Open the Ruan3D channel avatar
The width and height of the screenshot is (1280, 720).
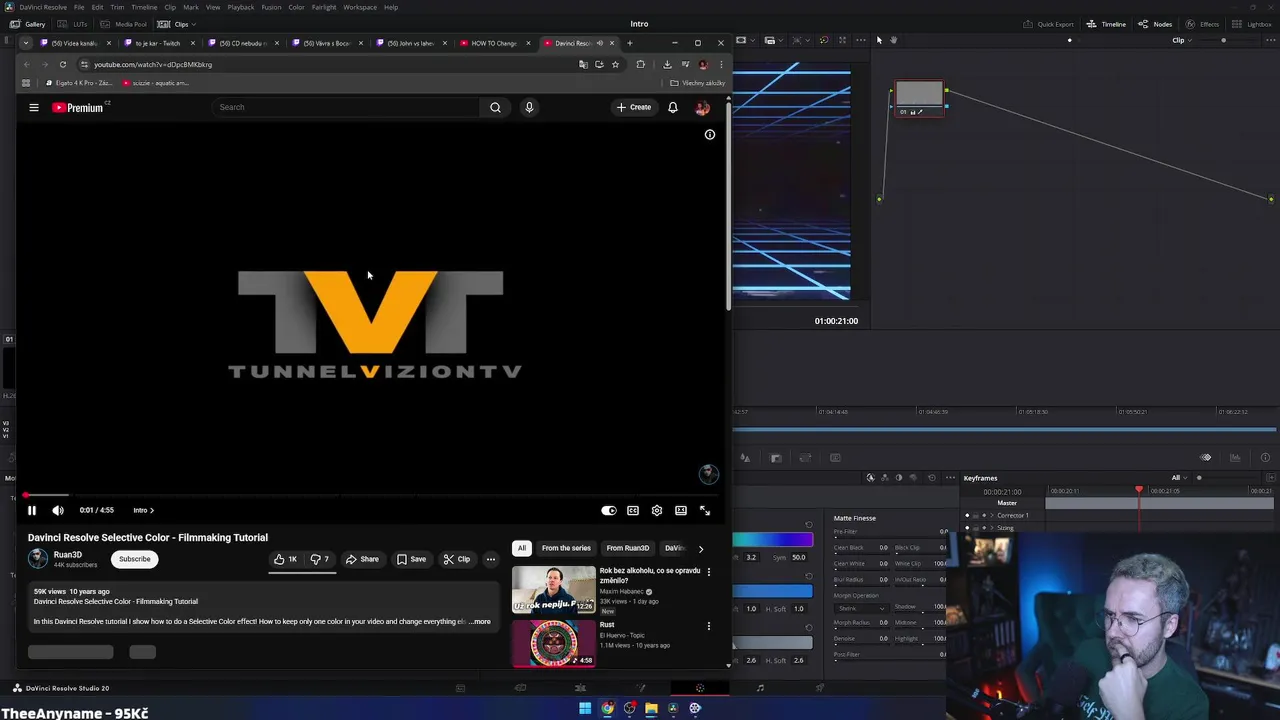(38, 559)
